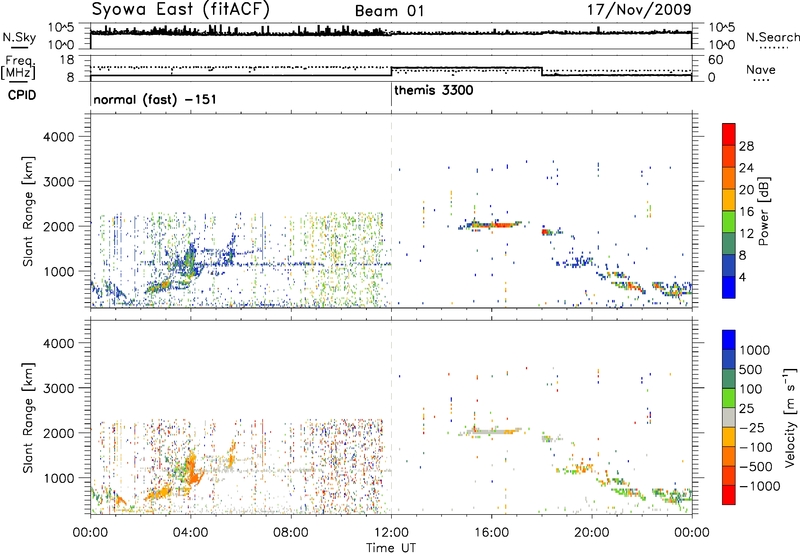Click the red high-power echo near 16:00 in power panel

[x=503, y=224]
